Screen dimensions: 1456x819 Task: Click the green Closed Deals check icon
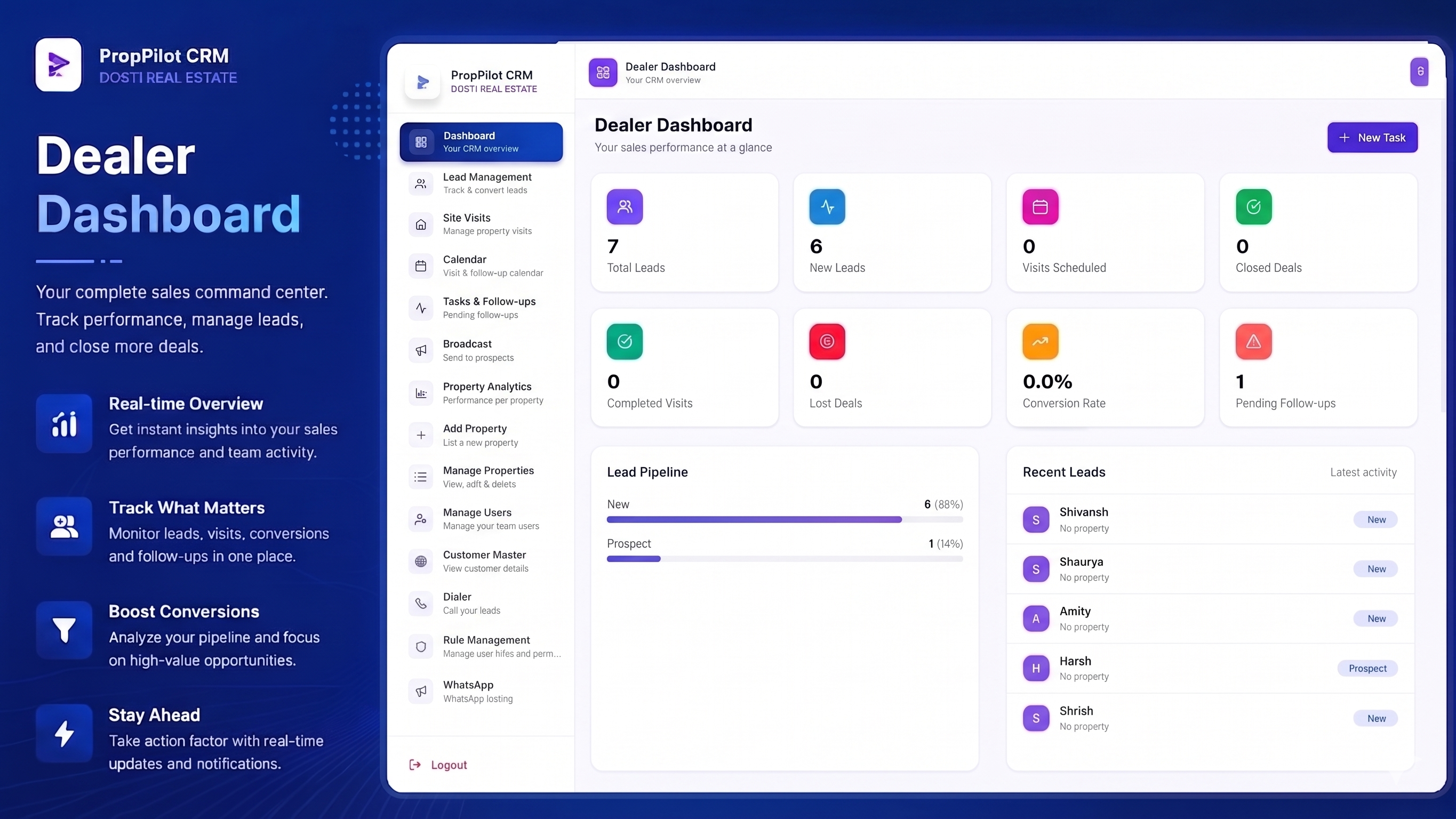1254,207
